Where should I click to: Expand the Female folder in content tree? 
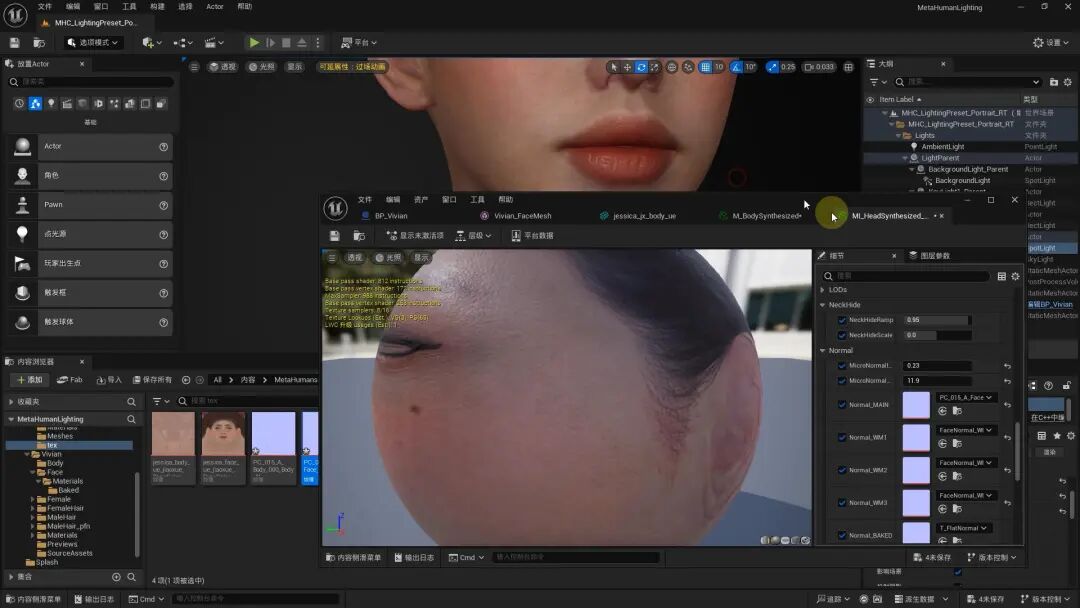(33, 499)
